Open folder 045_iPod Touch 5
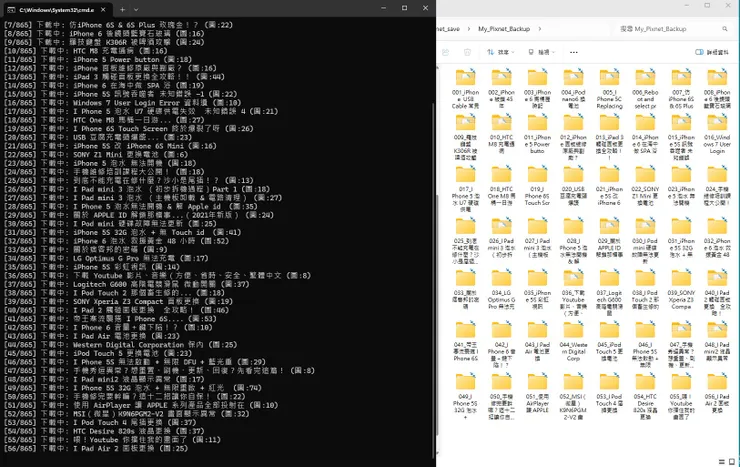Screen dimensions: 740x467 pos(609,342)
